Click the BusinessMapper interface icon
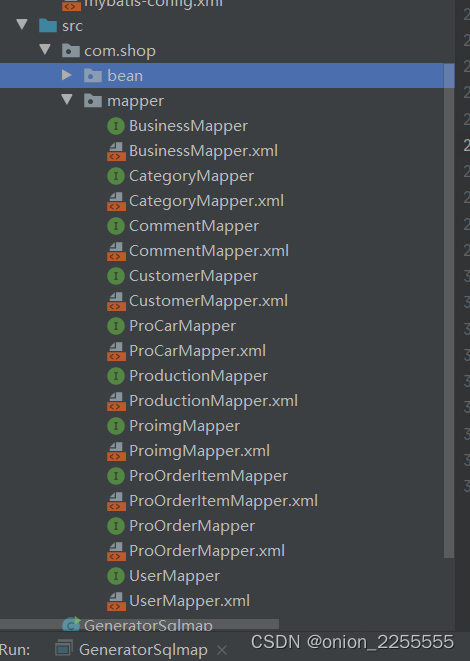This screenshot has height=661, width=470. (x=116, y=126)
